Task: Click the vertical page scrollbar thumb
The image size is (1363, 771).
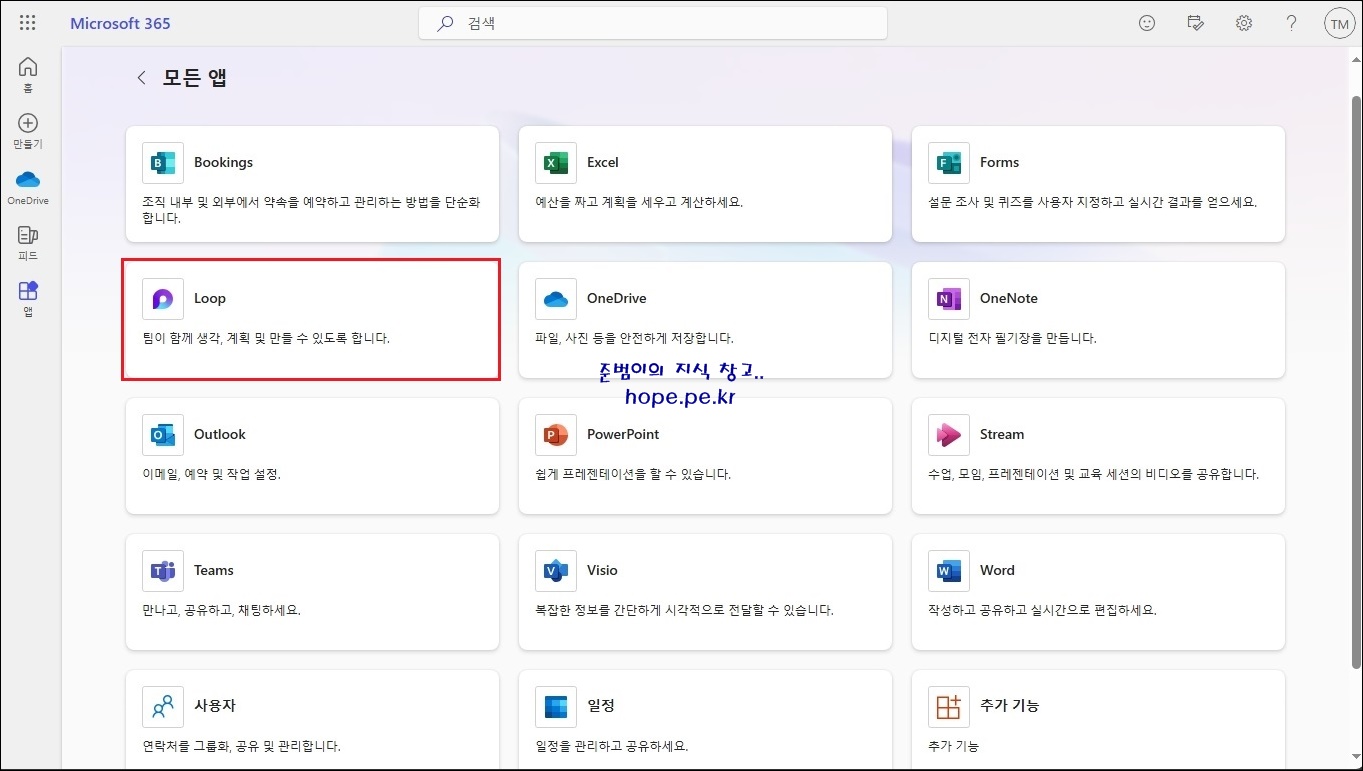Action: coord(1356,382)
